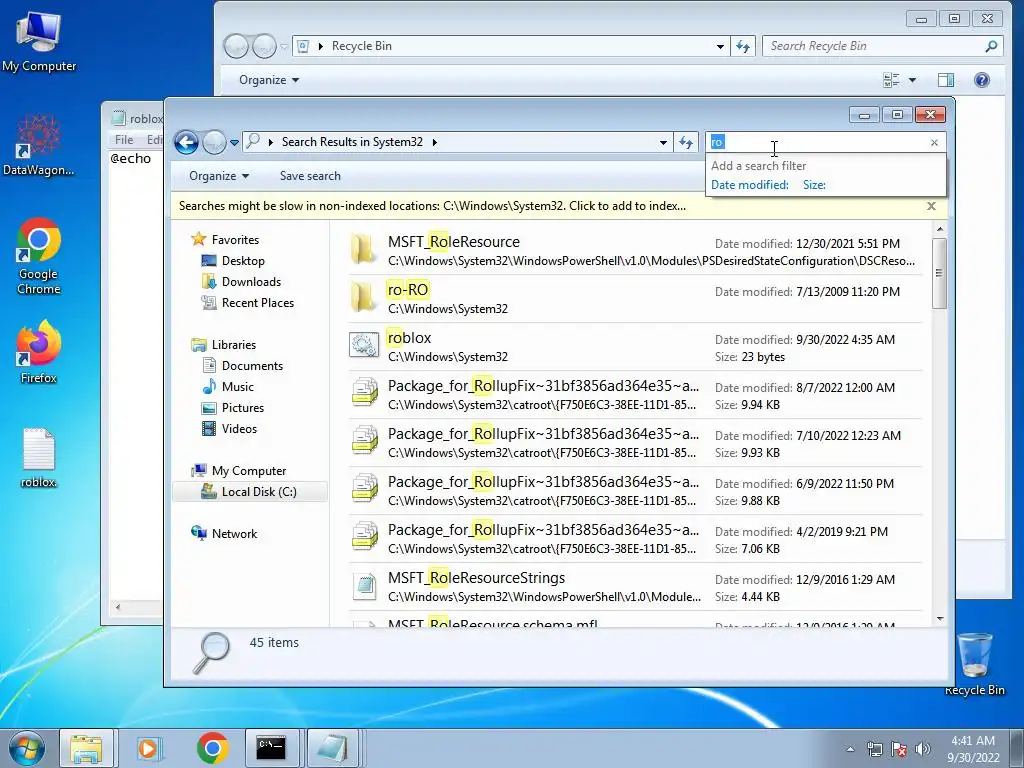The width and height of the screenshot is (1024, 768).
Task: Add the Date modified search filter
Action: pyautogui.click(x=750, y=185)
